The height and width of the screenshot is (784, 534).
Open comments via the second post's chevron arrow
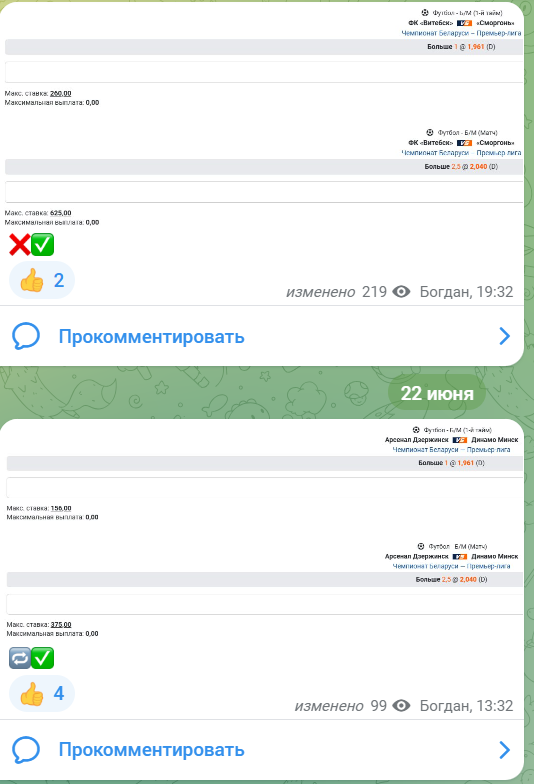[504, 750]
